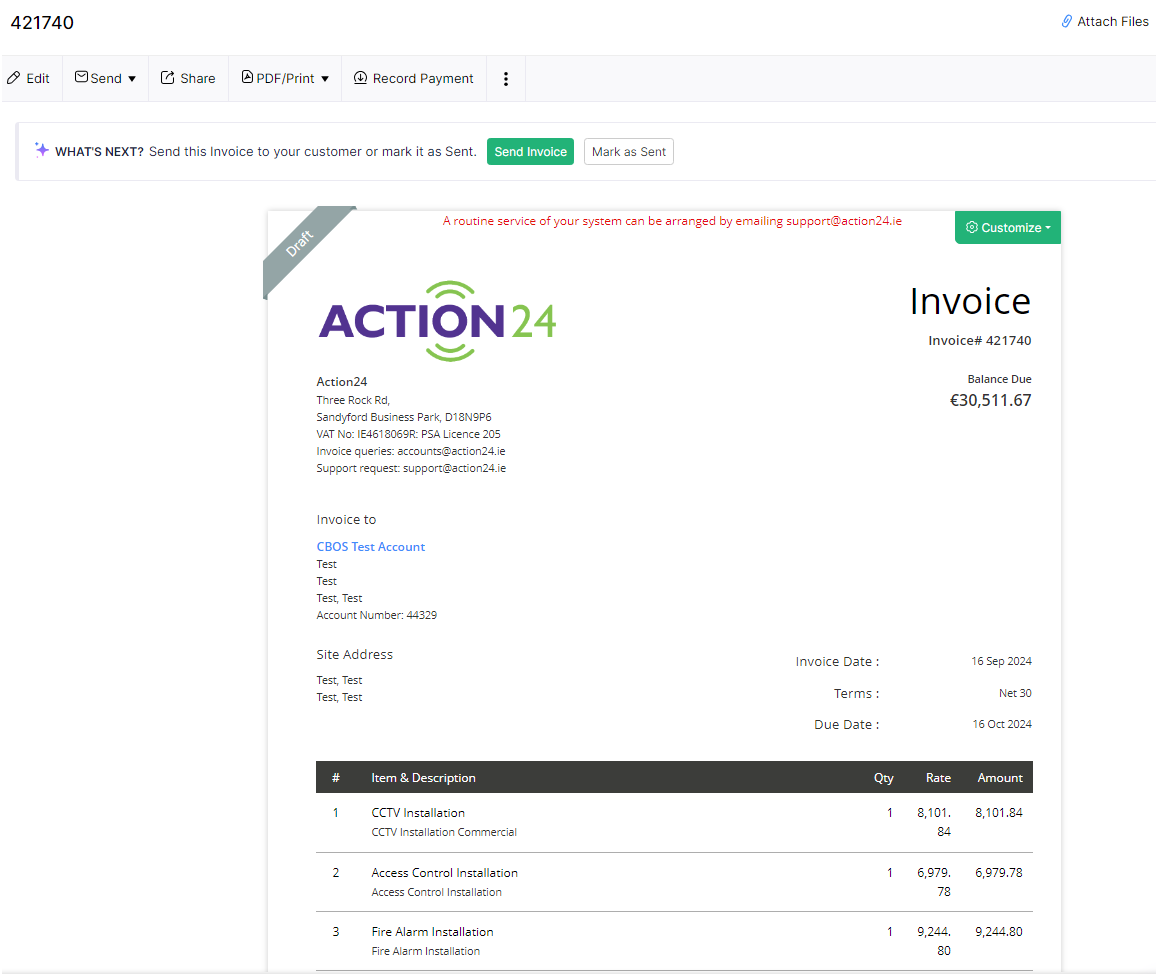
Task: Click the Edit pencil icon
Action: point(14,78)
